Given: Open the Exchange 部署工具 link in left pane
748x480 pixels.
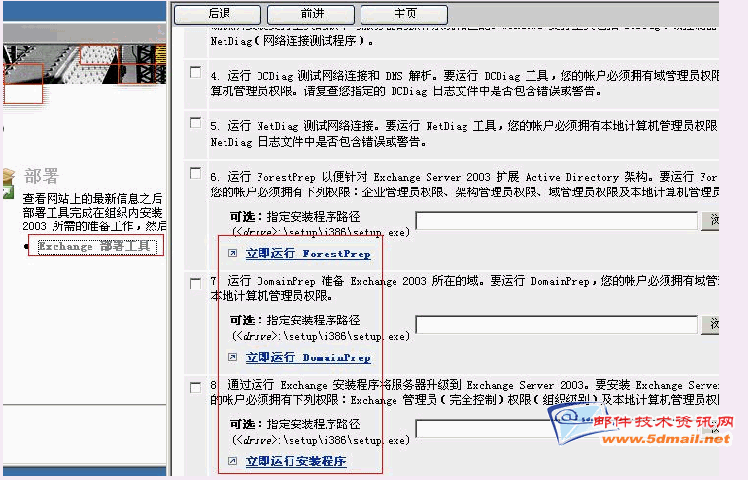Looking at the screenshot, I should click(97, 246).
